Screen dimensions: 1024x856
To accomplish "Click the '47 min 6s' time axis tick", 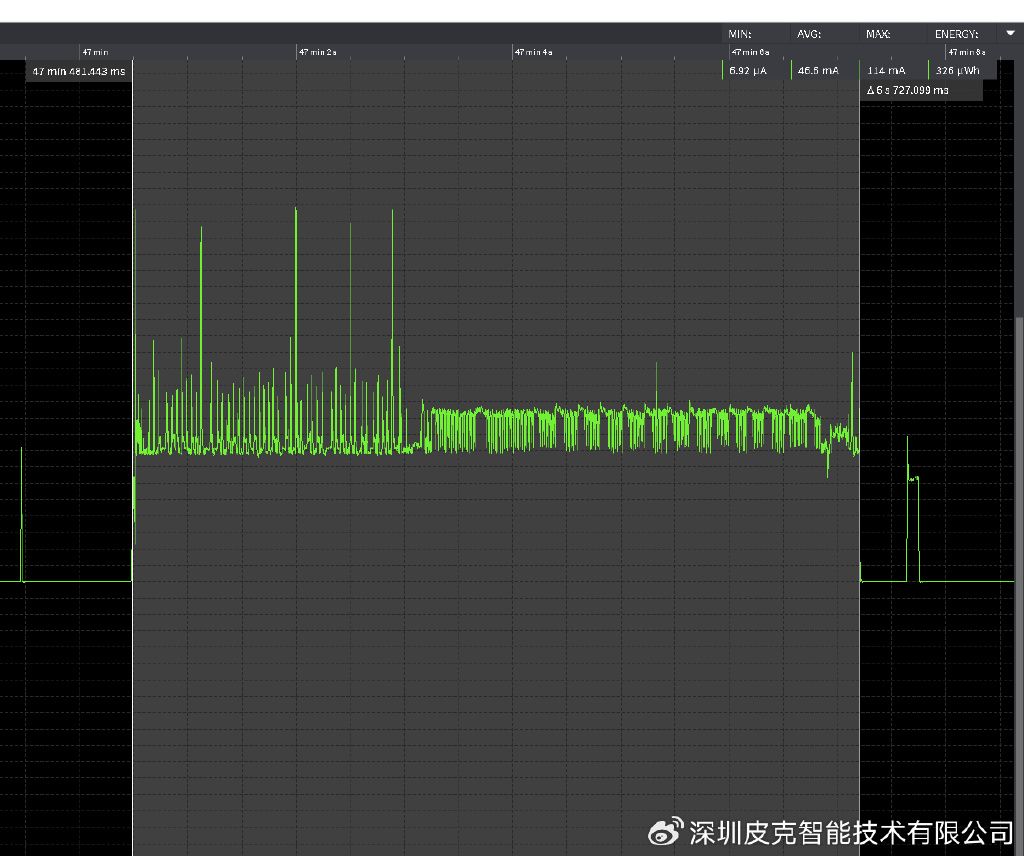I will pos(750,52).
